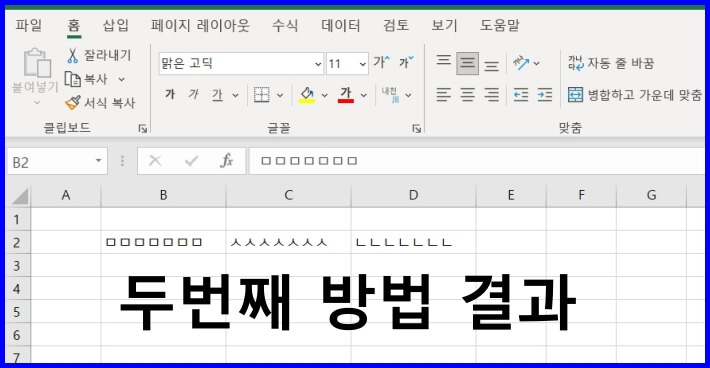The height and width of the screenshot is (368, 710).
Task: Open the 삽입 ribbon tab
Action: point(115,25)
